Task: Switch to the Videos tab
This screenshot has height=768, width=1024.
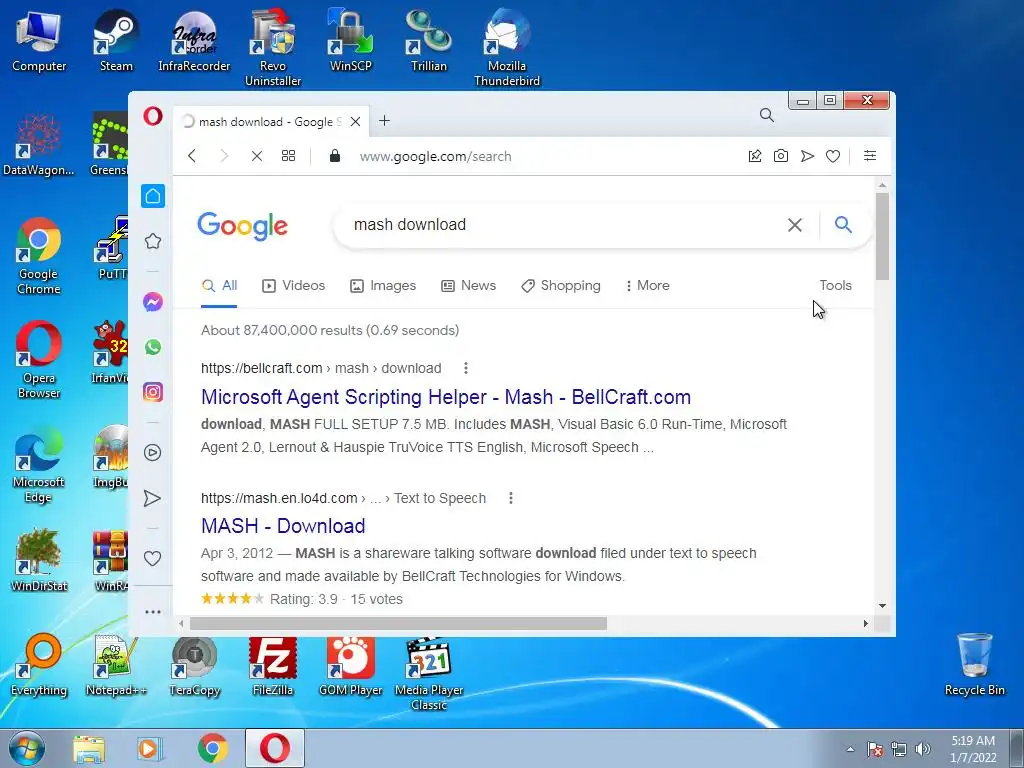Action: pos(293,285)
